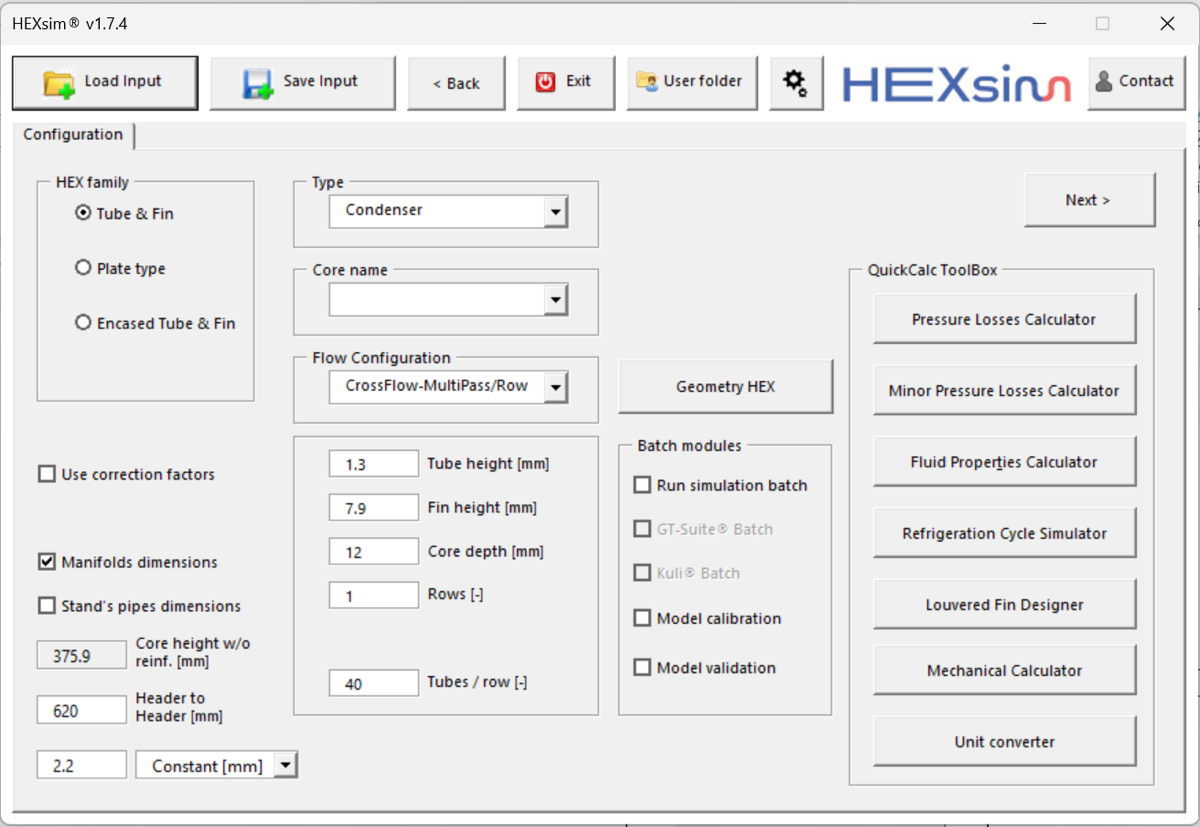1200x827 pixels.
Task: Click the Header to Header input field
Action: point(81,710)
